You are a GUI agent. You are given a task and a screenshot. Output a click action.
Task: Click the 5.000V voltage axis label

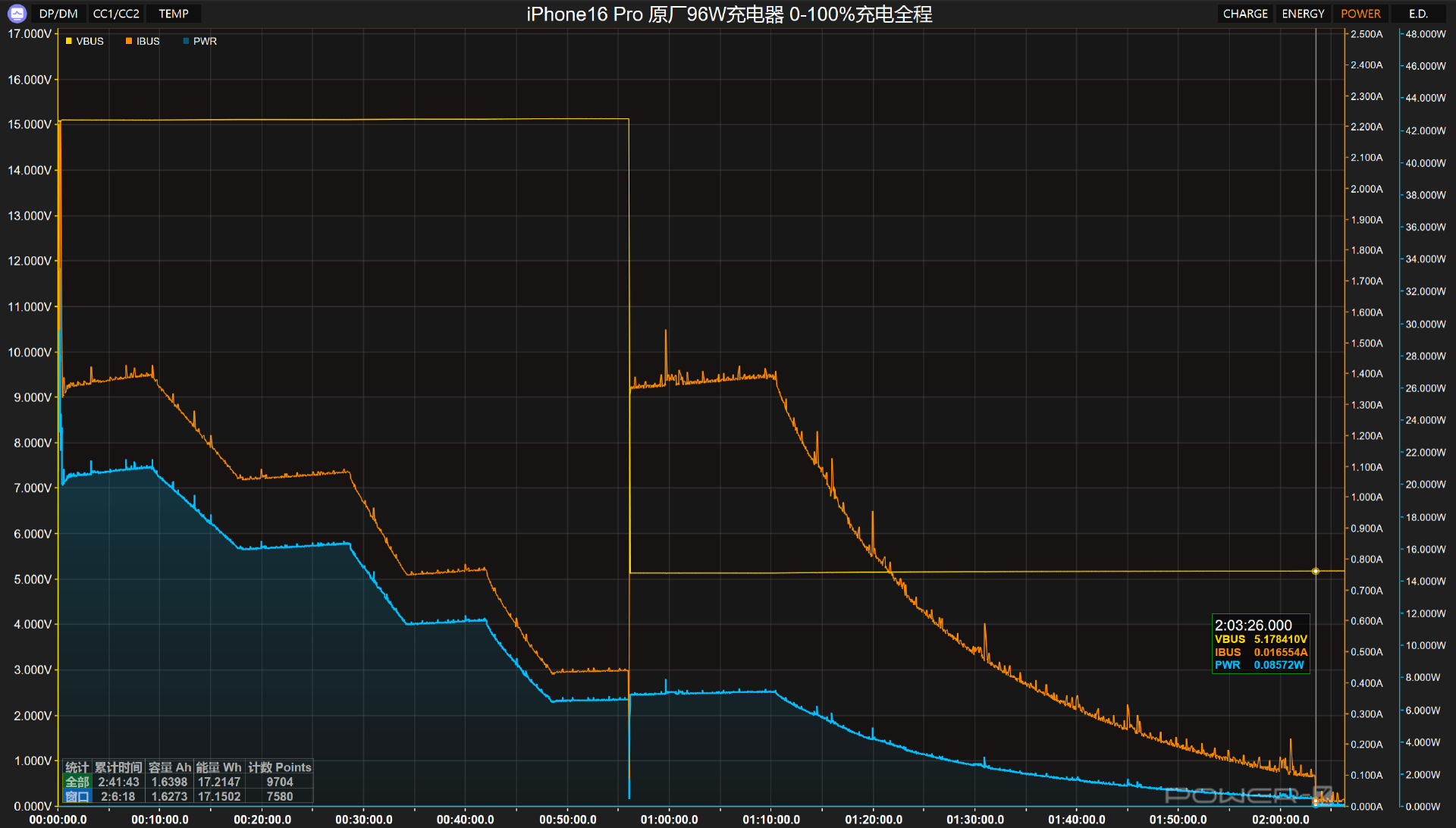click(33, 579)
